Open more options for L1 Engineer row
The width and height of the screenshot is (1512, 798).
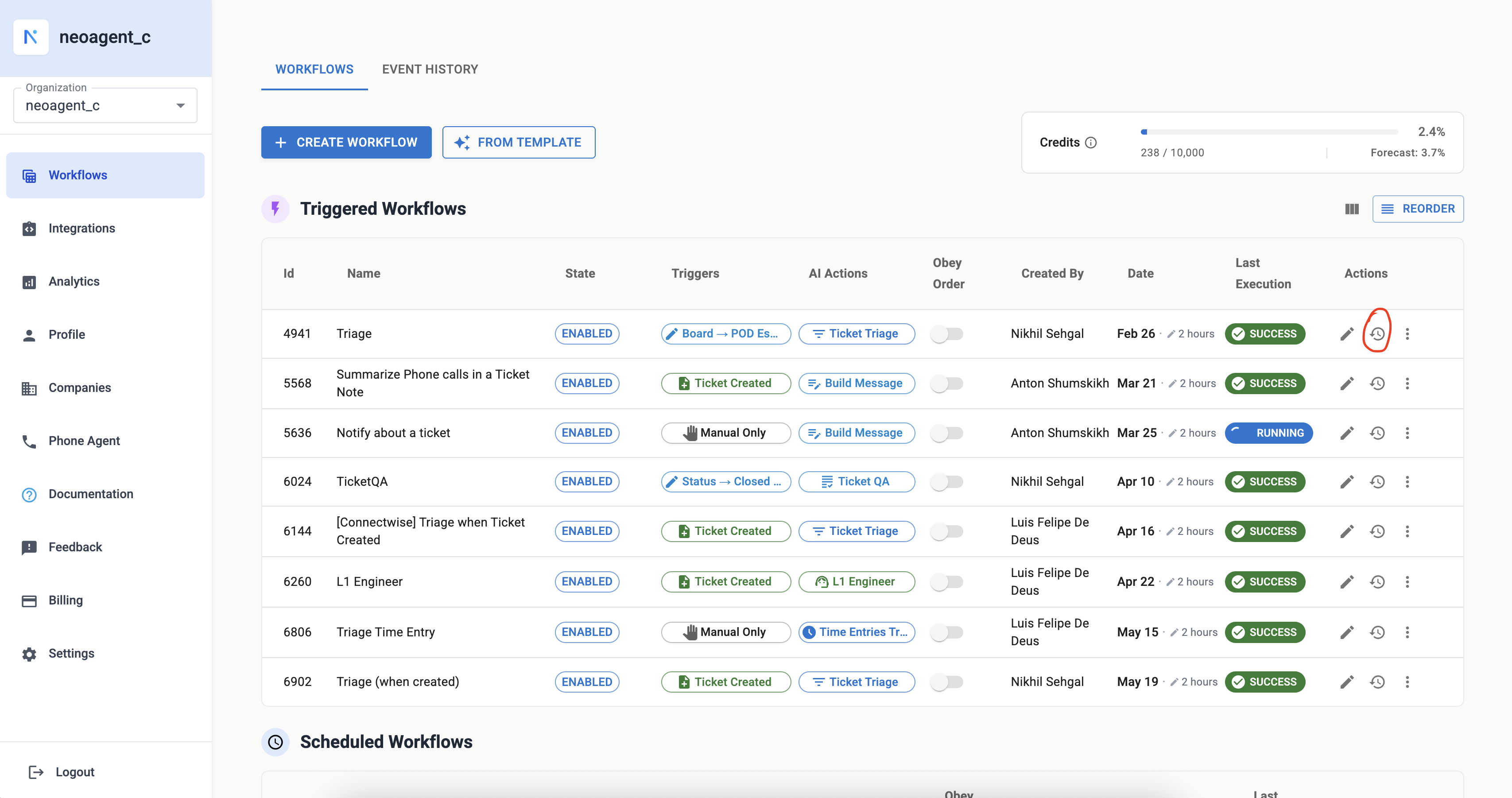click(1407, 581)
